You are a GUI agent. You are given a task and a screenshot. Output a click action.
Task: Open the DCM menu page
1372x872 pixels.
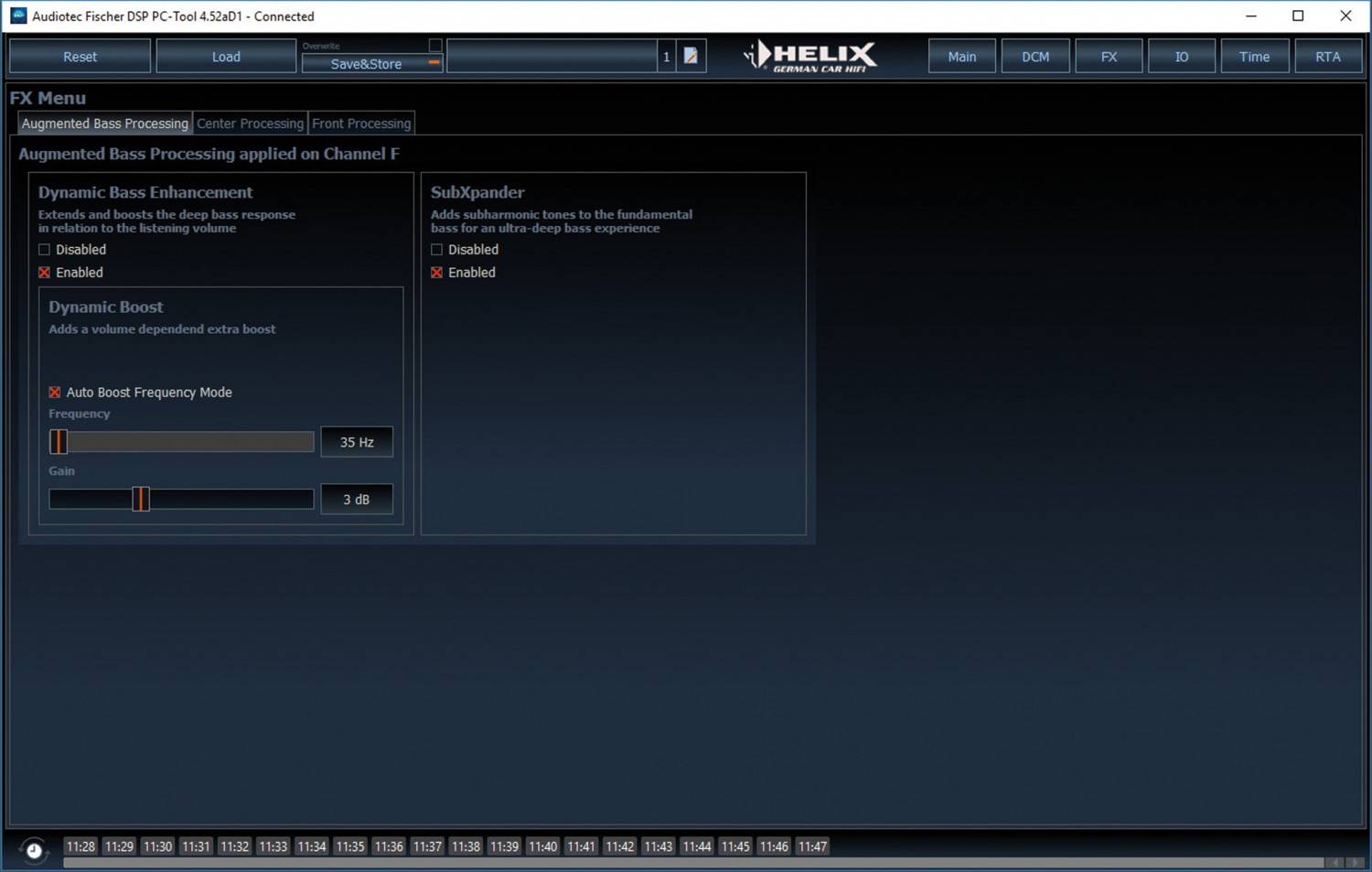pos(1035,57)
